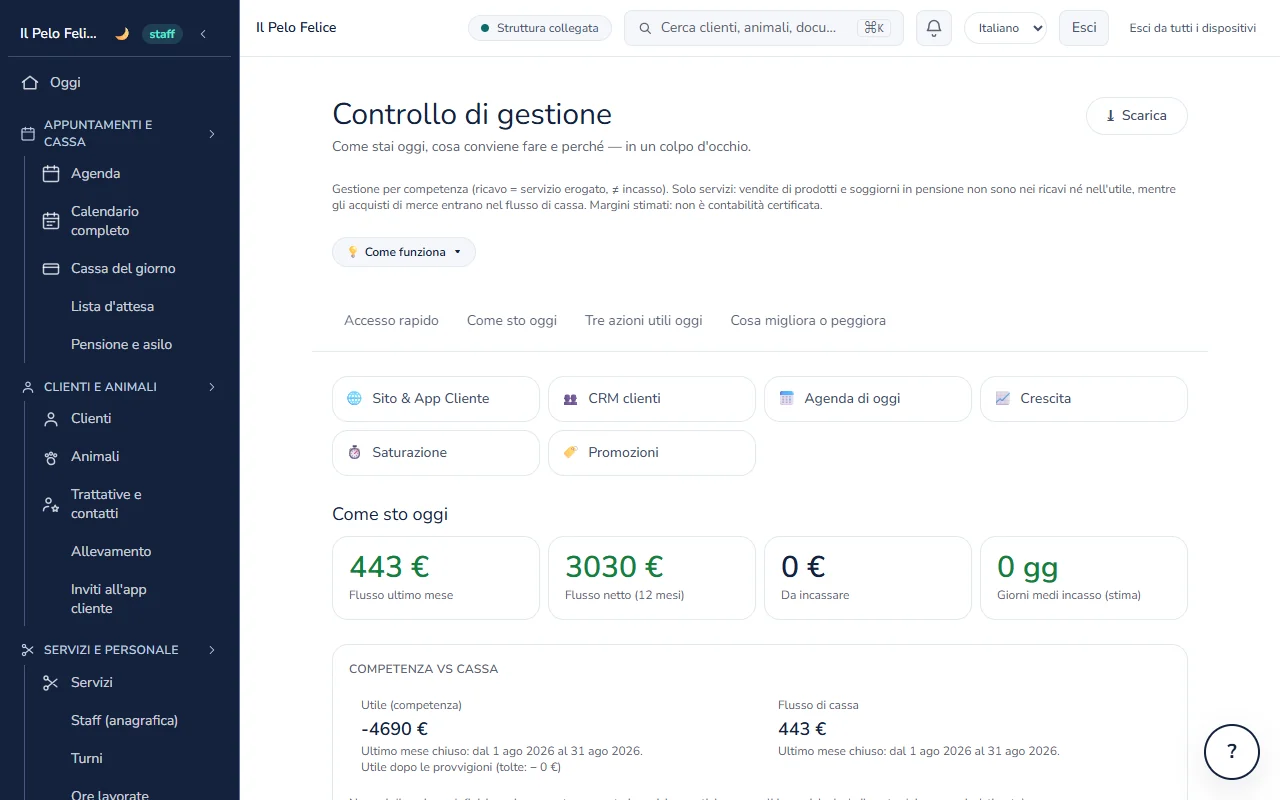Open the Promozioni shortcut card

pyautogui.click(x=652, y=453)
